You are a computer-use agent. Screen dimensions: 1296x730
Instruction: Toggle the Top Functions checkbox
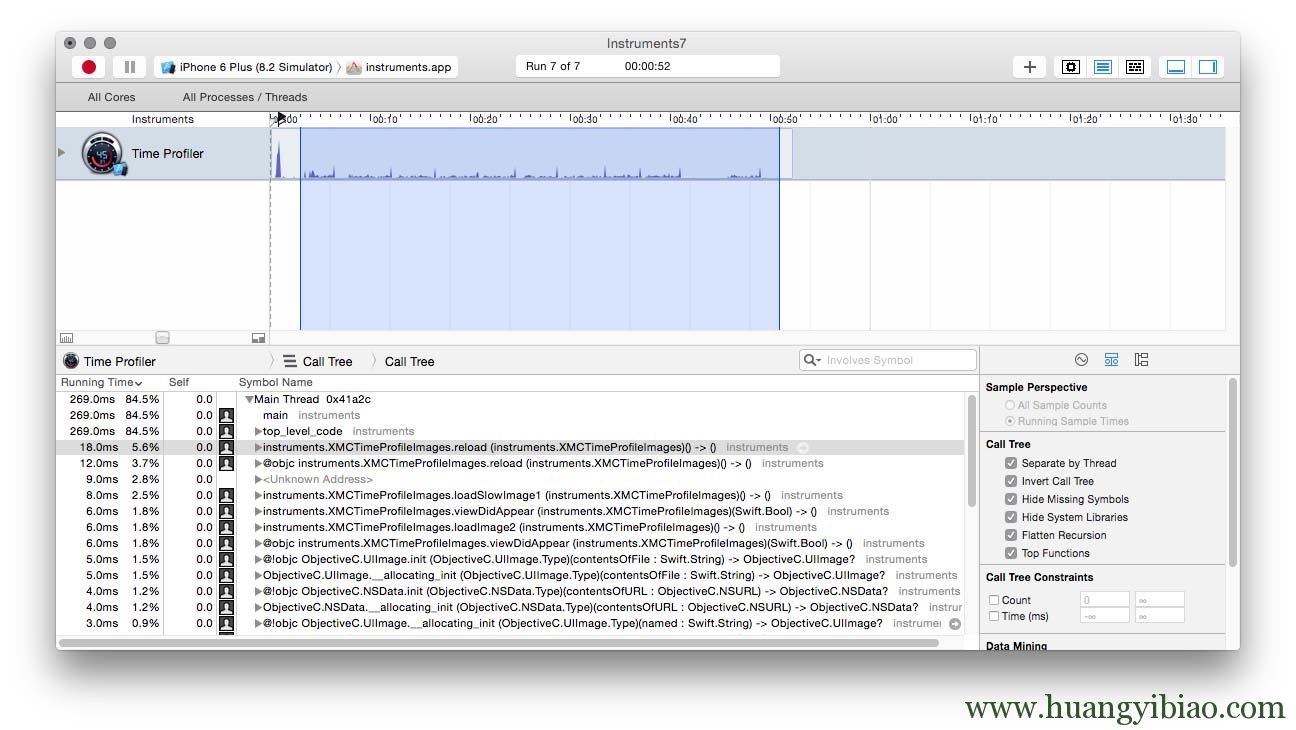pos(1011,553)
